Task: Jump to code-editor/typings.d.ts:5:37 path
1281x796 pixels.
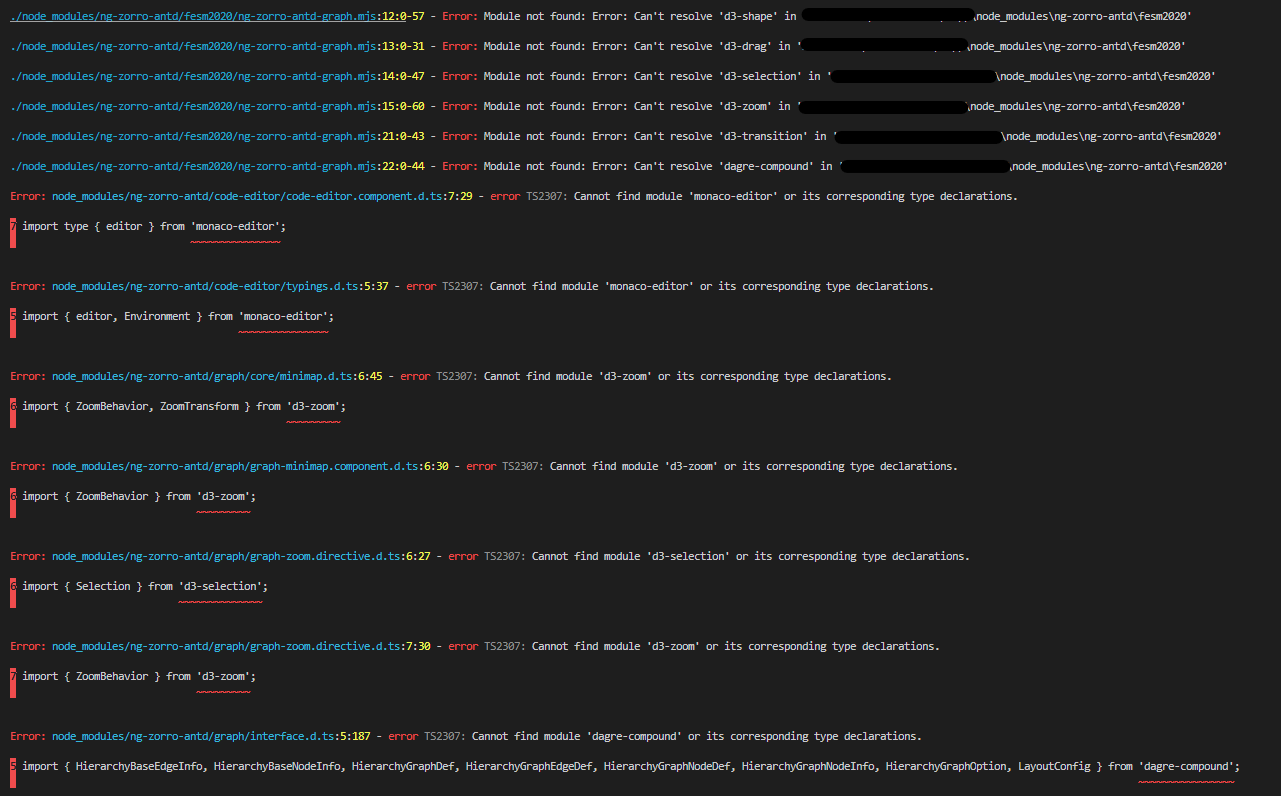Action: click(220, 286)
